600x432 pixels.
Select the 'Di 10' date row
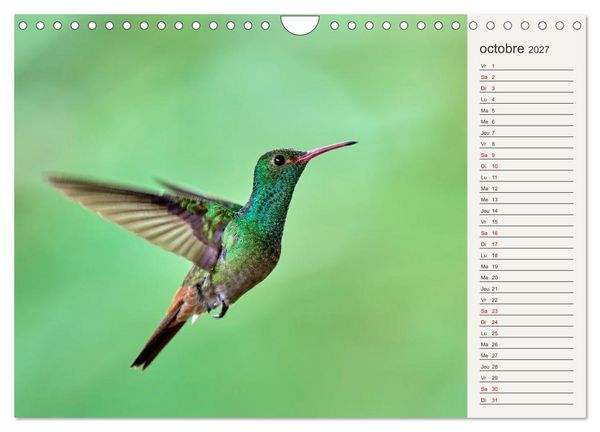tap(527, 166)
